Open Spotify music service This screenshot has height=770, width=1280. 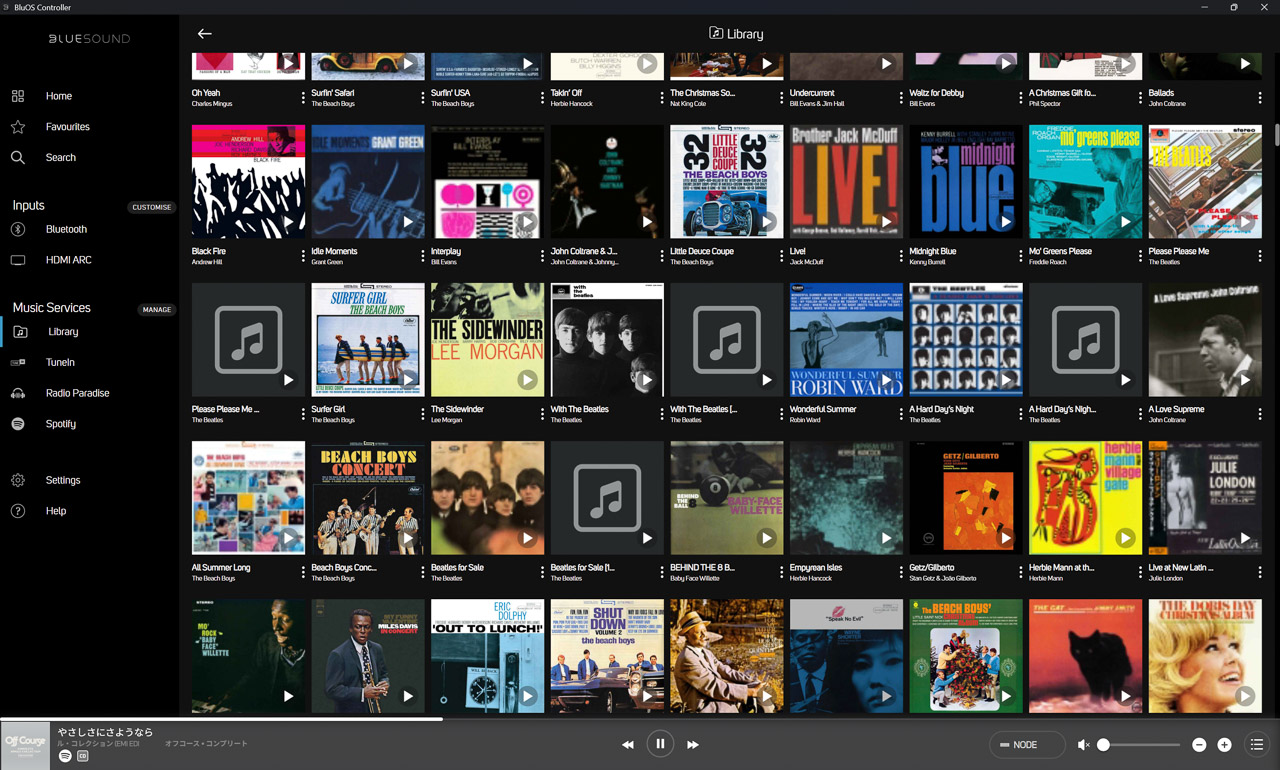click(60, 424)
